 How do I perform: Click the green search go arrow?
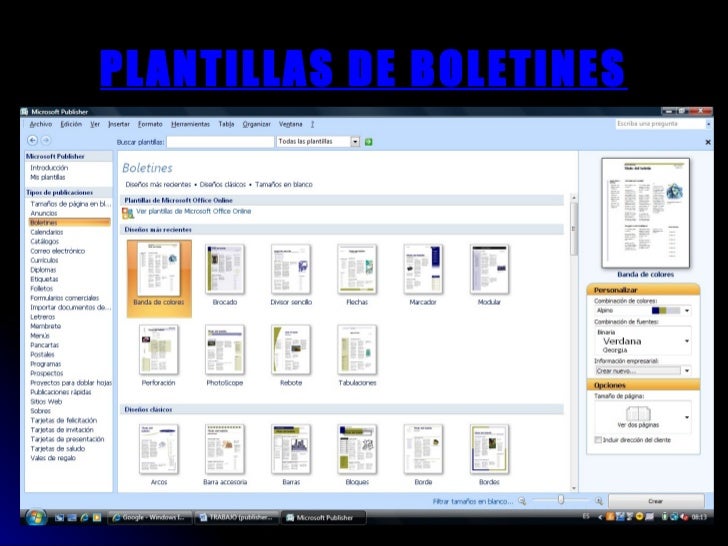[x=369, y=142]
